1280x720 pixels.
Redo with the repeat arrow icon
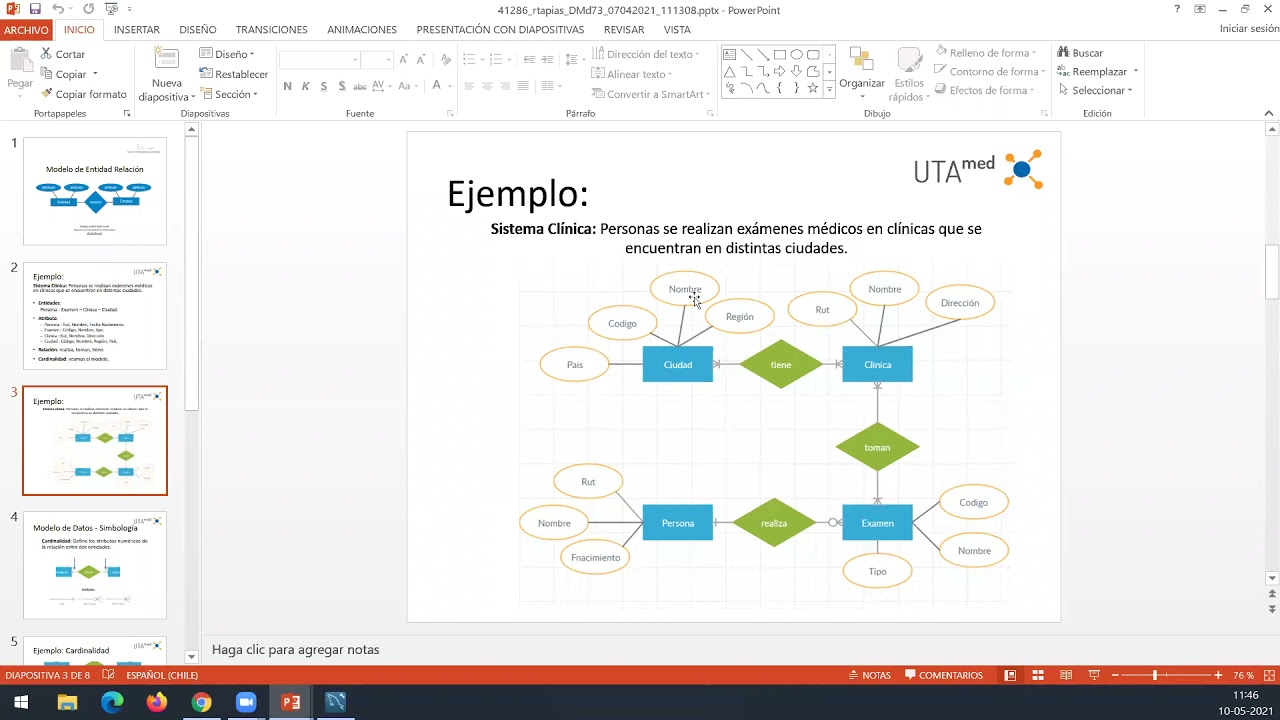88,9
